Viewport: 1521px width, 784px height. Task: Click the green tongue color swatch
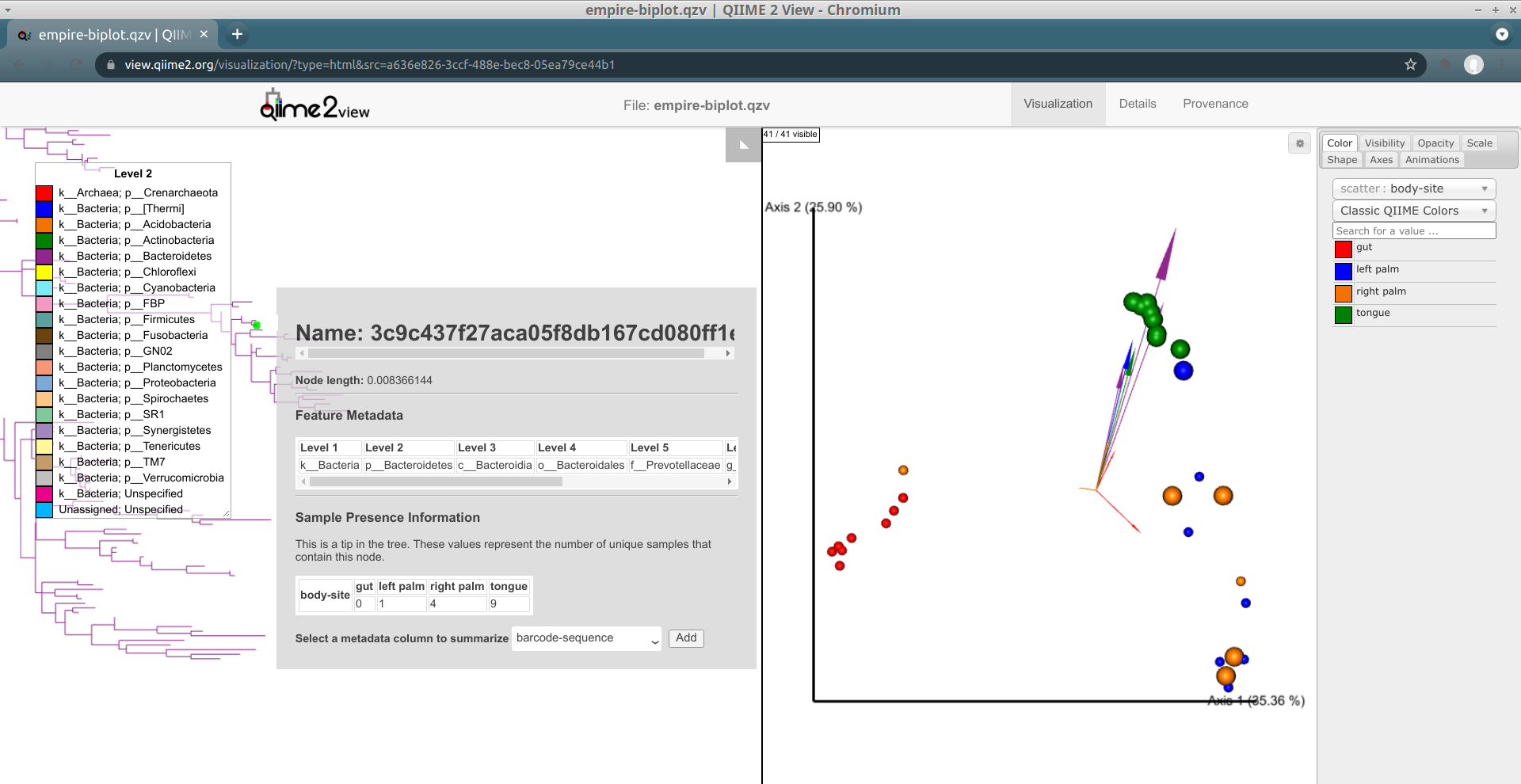tap(1343, 315)
